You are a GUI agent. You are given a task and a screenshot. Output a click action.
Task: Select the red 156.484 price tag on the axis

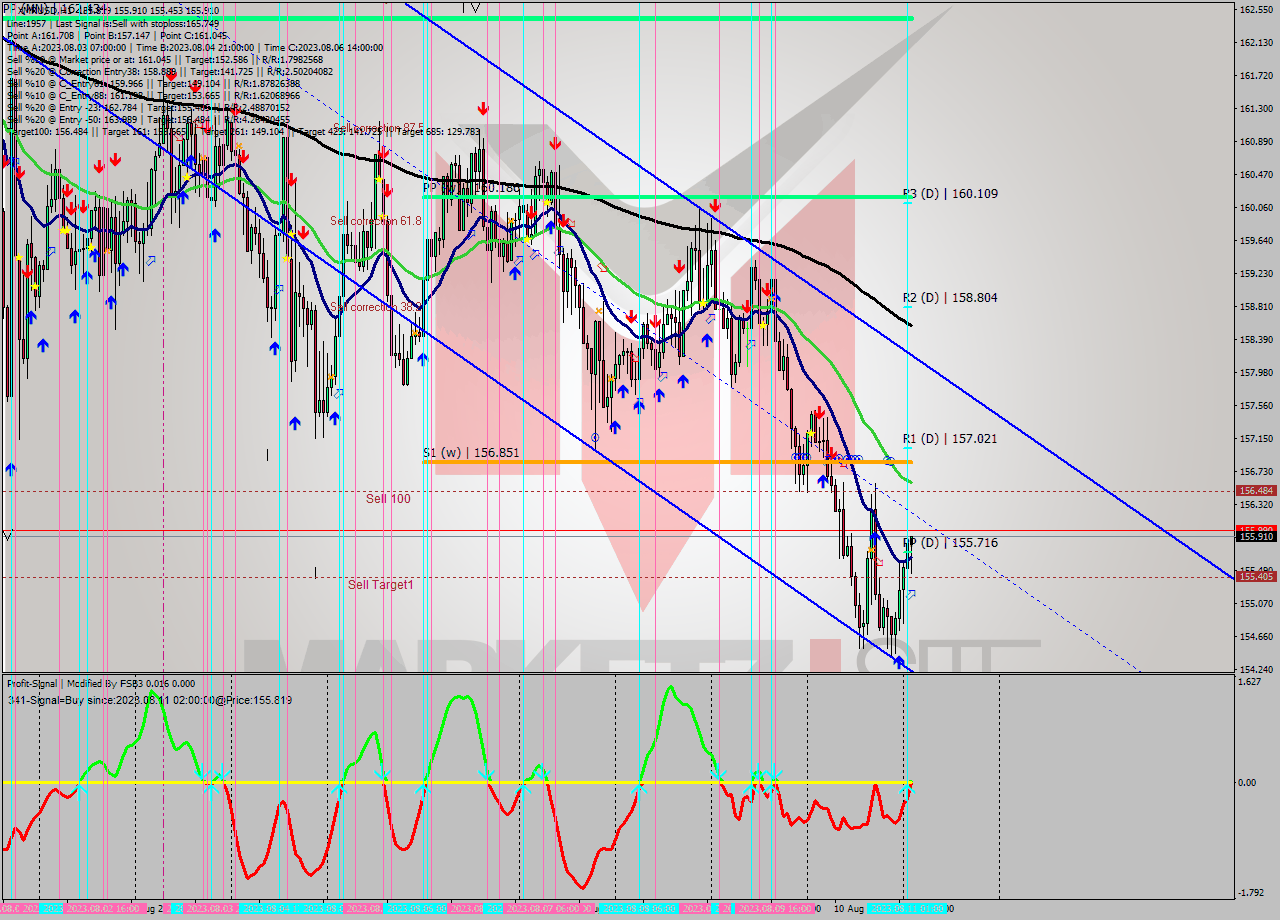[1255, 491]
